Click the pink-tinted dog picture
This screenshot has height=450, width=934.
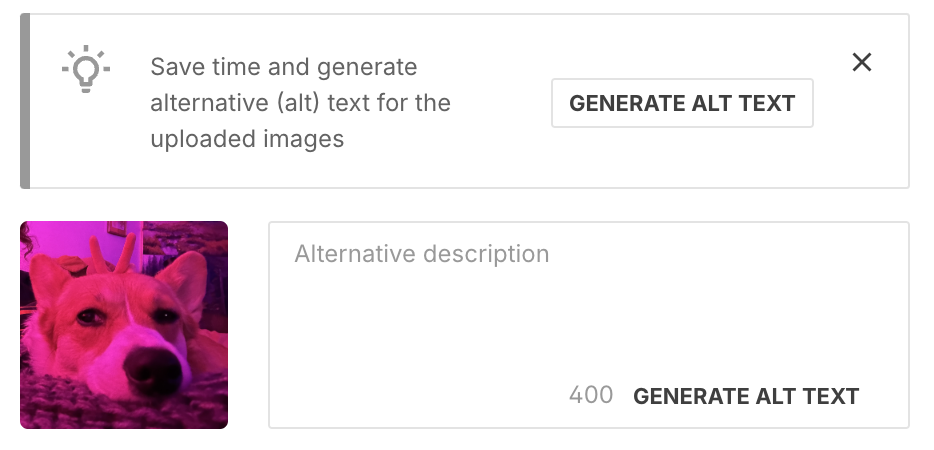tap(124, 325)
